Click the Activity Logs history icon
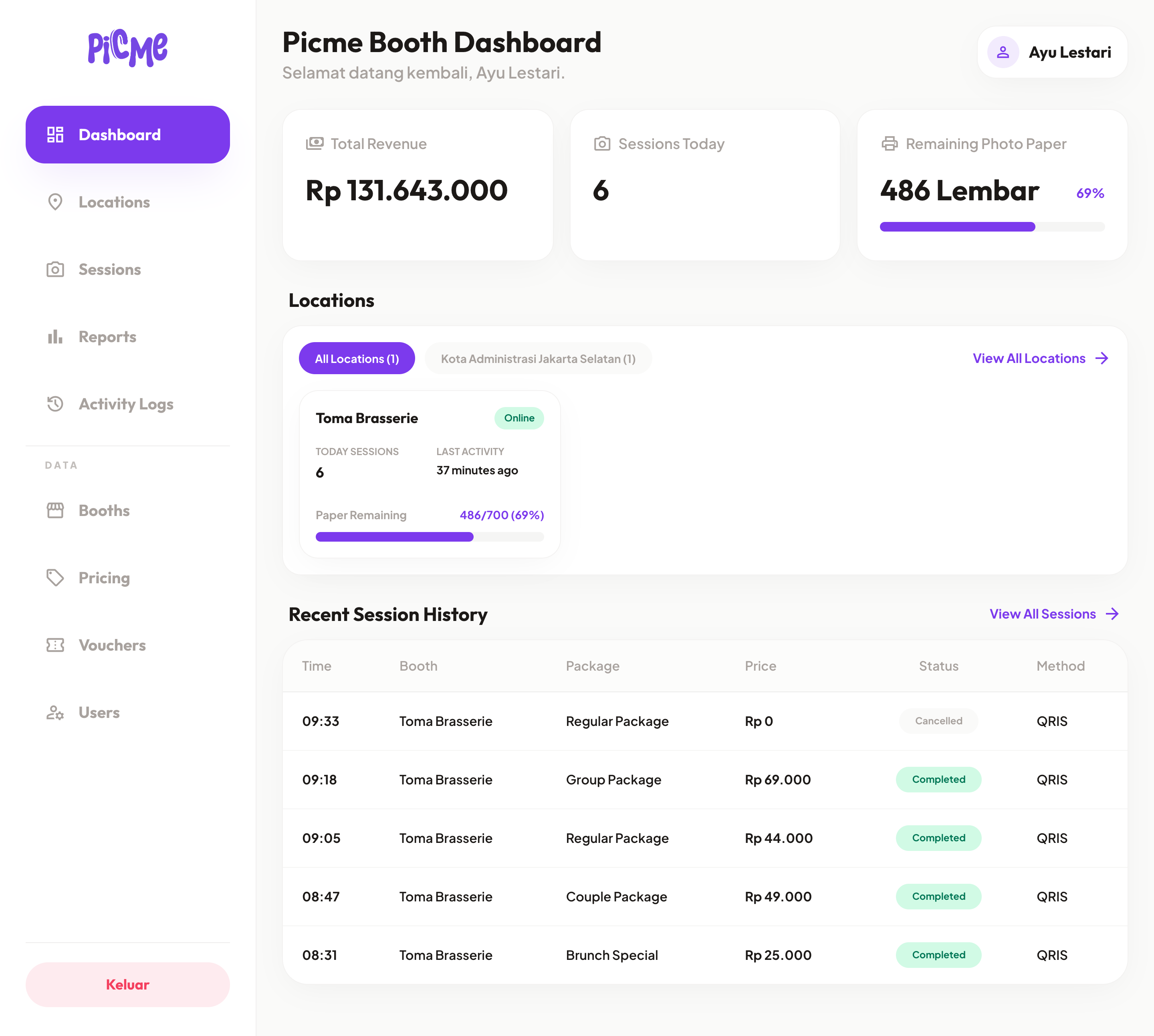The width and height of the screenshot is (1154, 1036). point(55,403)
